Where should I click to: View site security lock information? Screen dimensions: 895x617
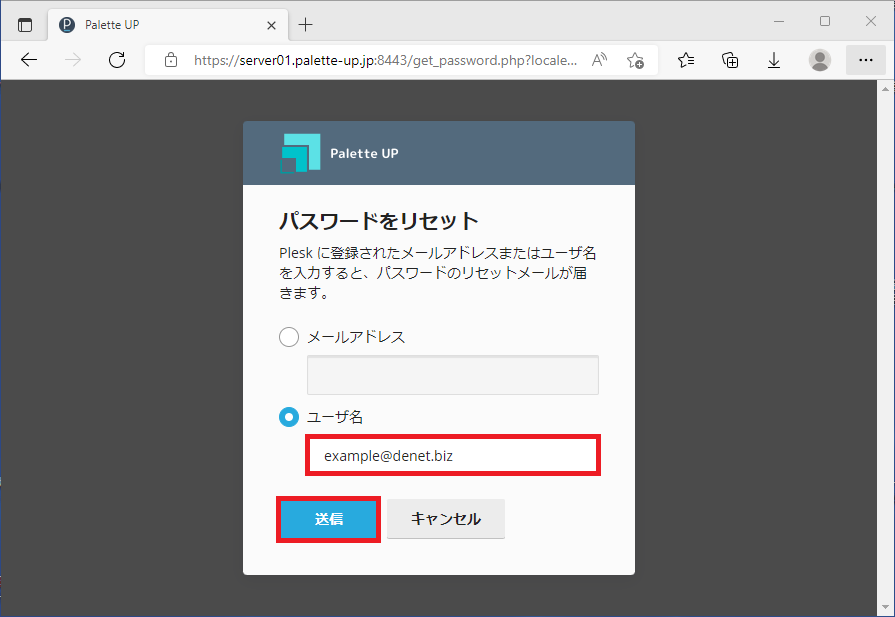click(x=171, y=60)
